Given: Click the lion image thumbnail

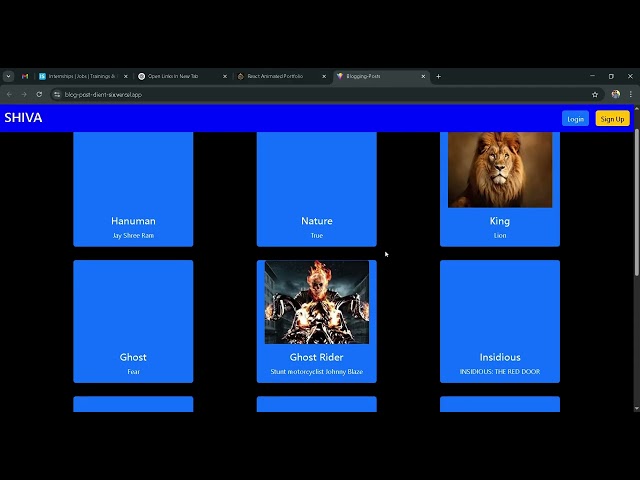Looking at the screenshot, I should click(x=500, y=170).
